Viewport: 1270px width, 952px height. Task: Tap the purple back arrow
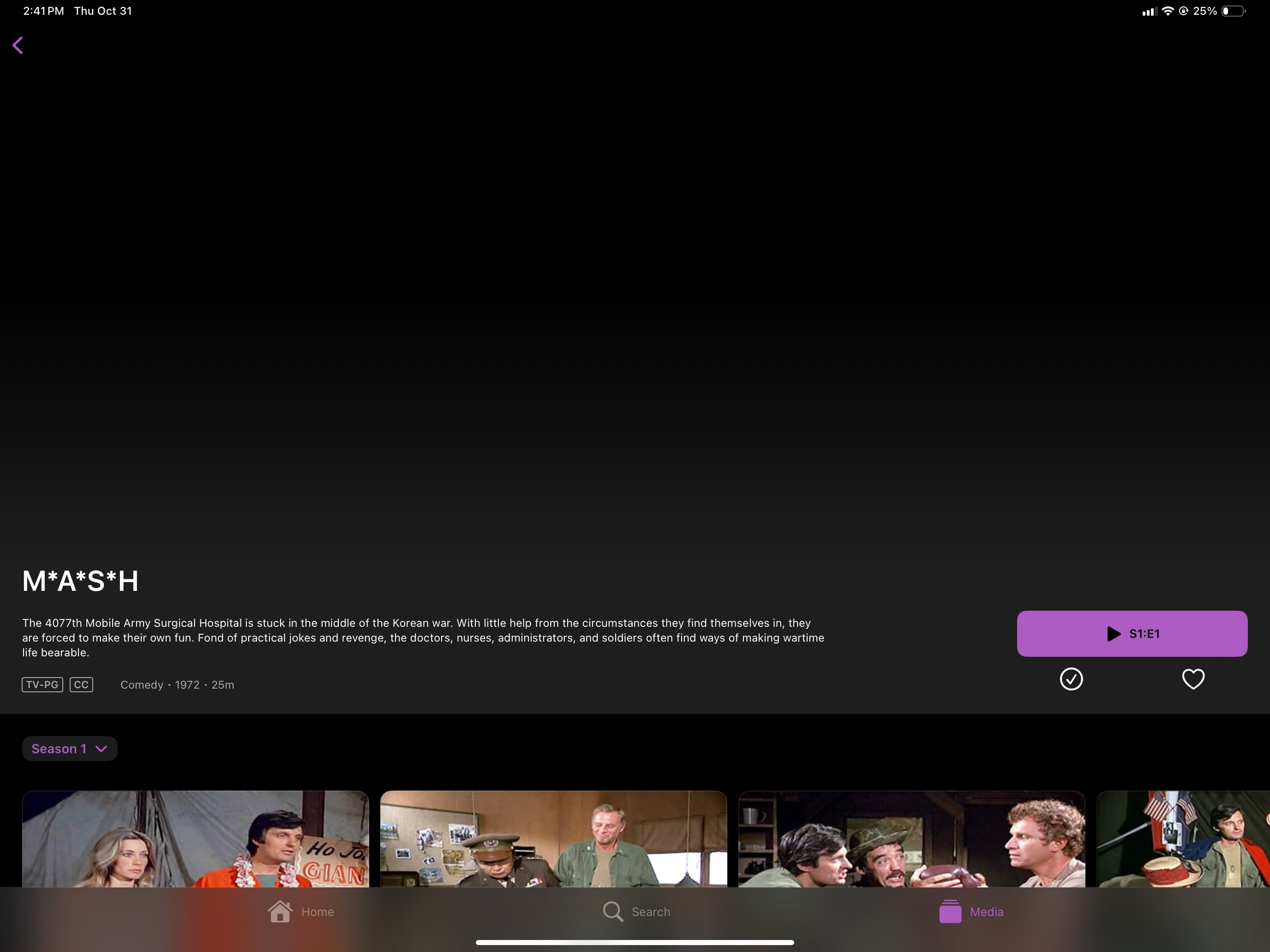click(18, 45)
